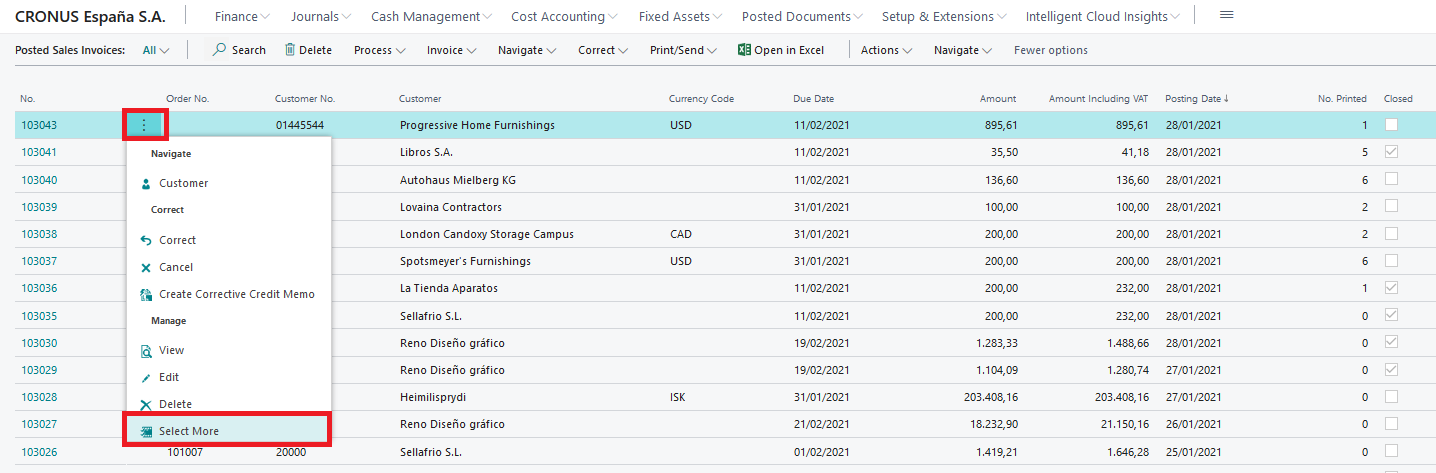Click the Select More list icon
This screenshot has width=1436, height=473.
point(146,431)
